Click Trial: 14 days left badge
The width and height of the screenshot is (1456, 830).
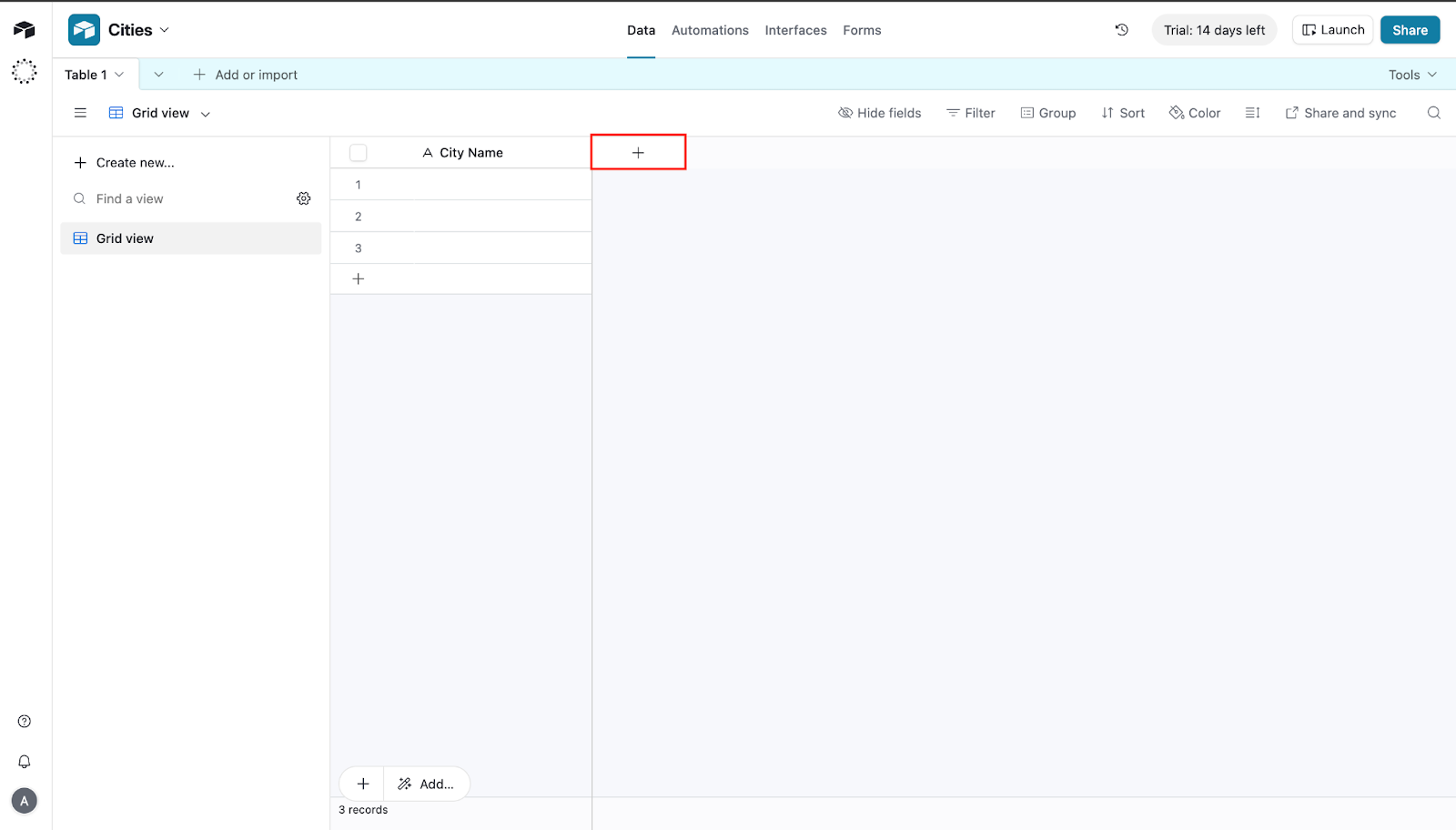tap(1215, 30)
